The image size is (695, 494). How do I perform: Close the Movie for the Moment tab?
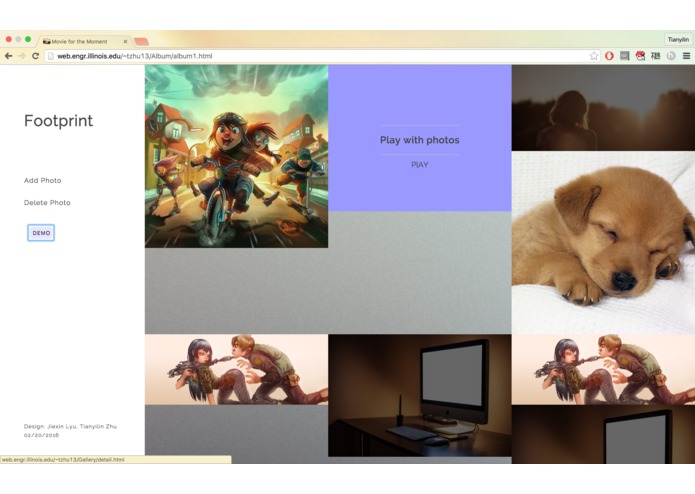(125, 41)
